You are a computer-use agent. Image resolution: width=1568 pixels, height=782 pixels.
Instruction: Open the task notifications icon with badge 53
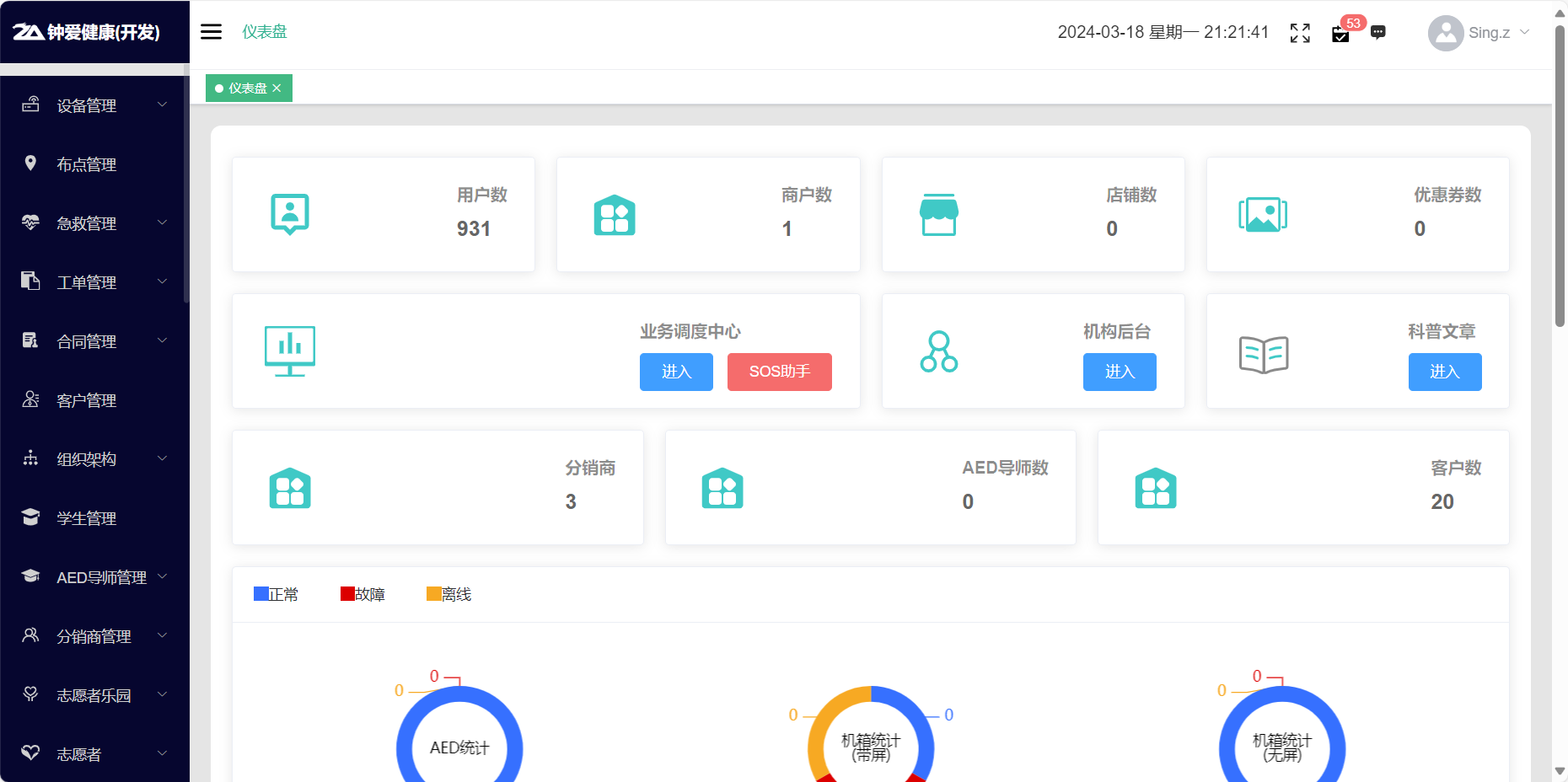(x=1340, y=34)
